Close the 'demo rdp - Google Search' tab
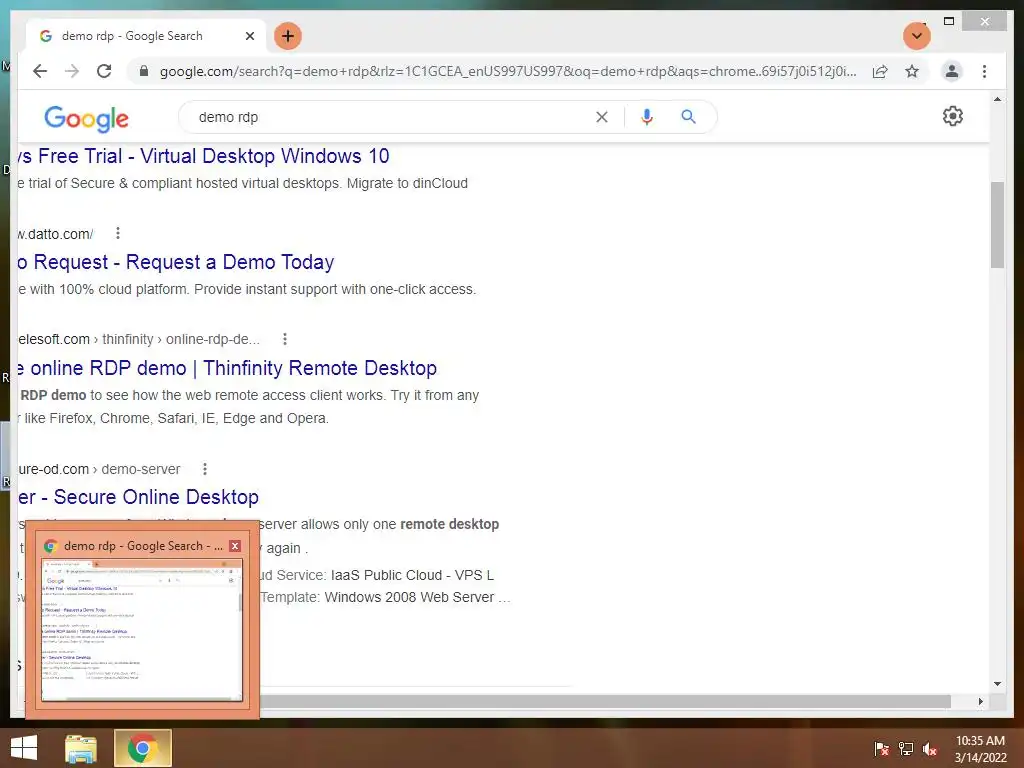Image resolution: width=1024 pixels, height=768 pixels. 249,36
